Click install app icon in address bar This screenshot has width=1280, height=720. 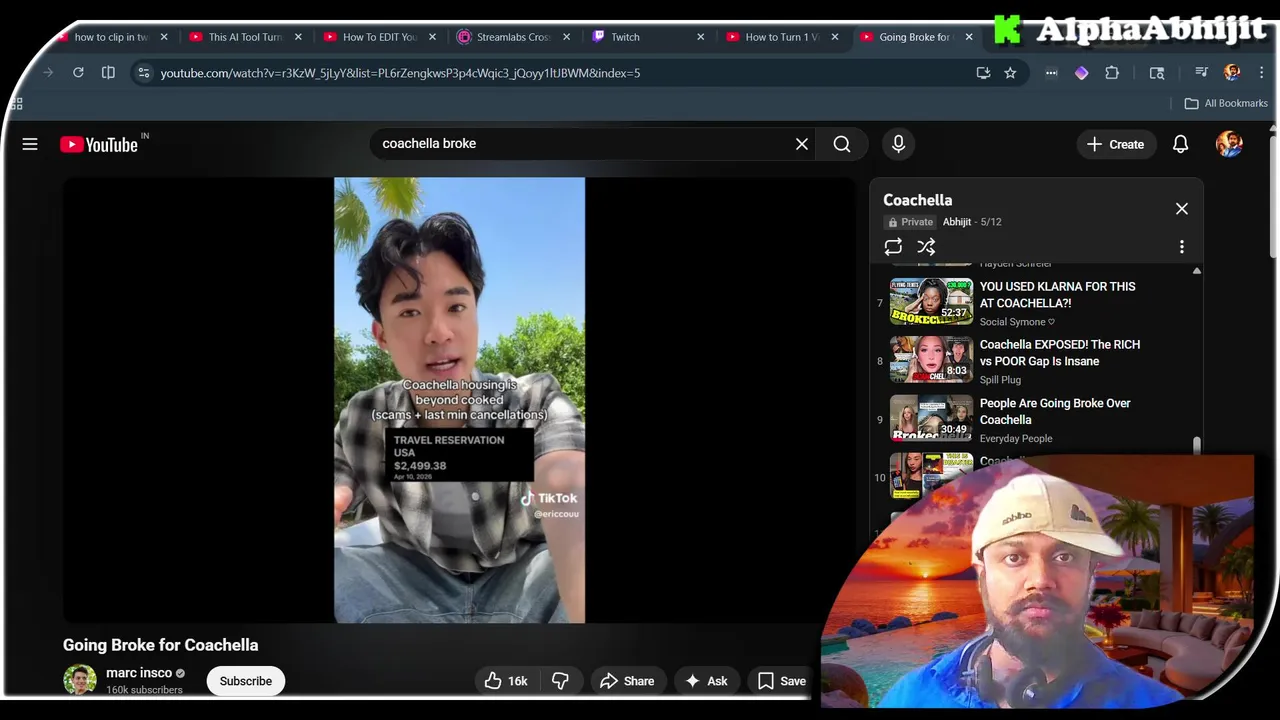point(983,72)
